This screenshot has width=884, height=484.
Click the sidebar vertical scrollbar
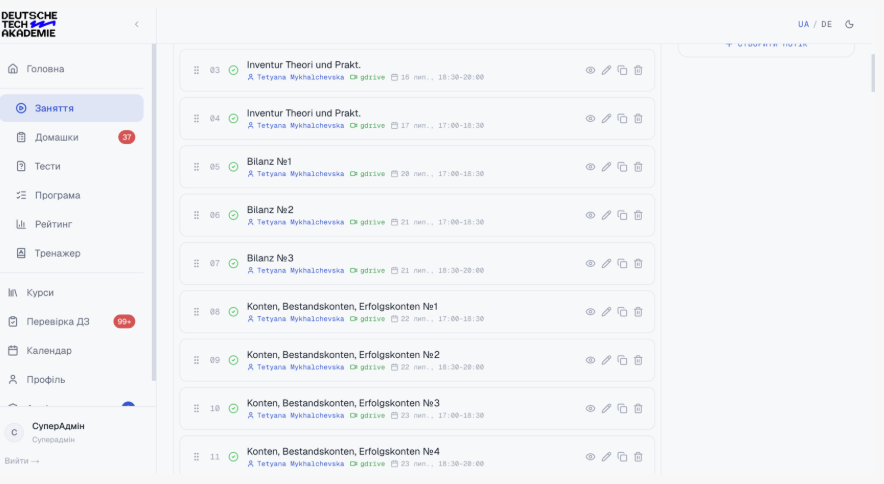(154, 212)
